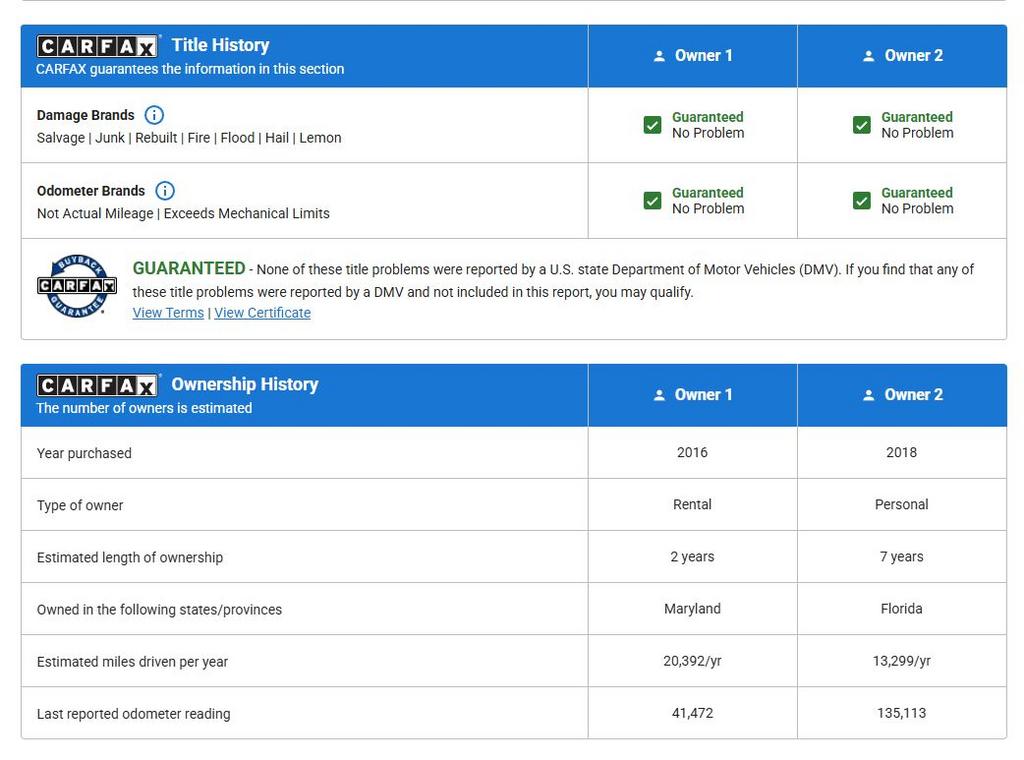This screenshot has height=760, width=1024.
Task: Open the View Certificate link
Action: click(x=262, y=313)
